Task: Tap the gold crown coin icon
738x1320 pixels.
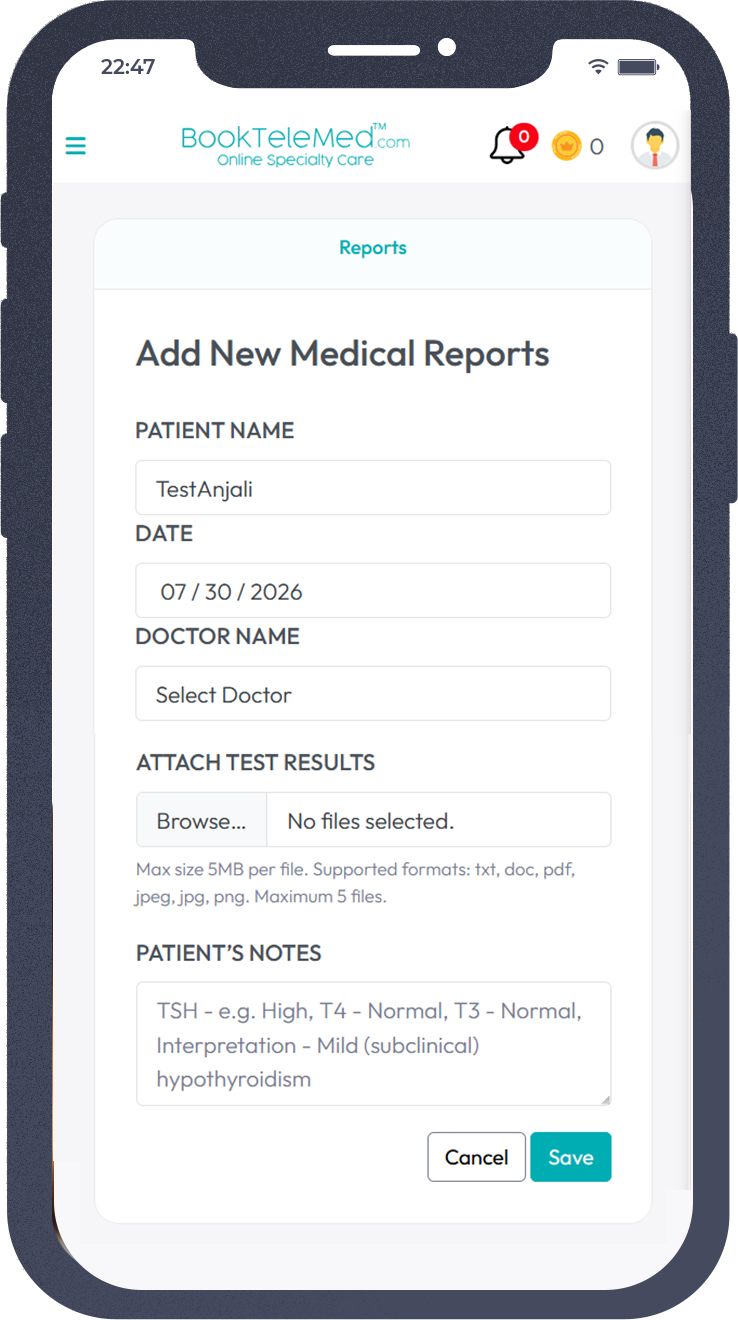Action: 566,146
